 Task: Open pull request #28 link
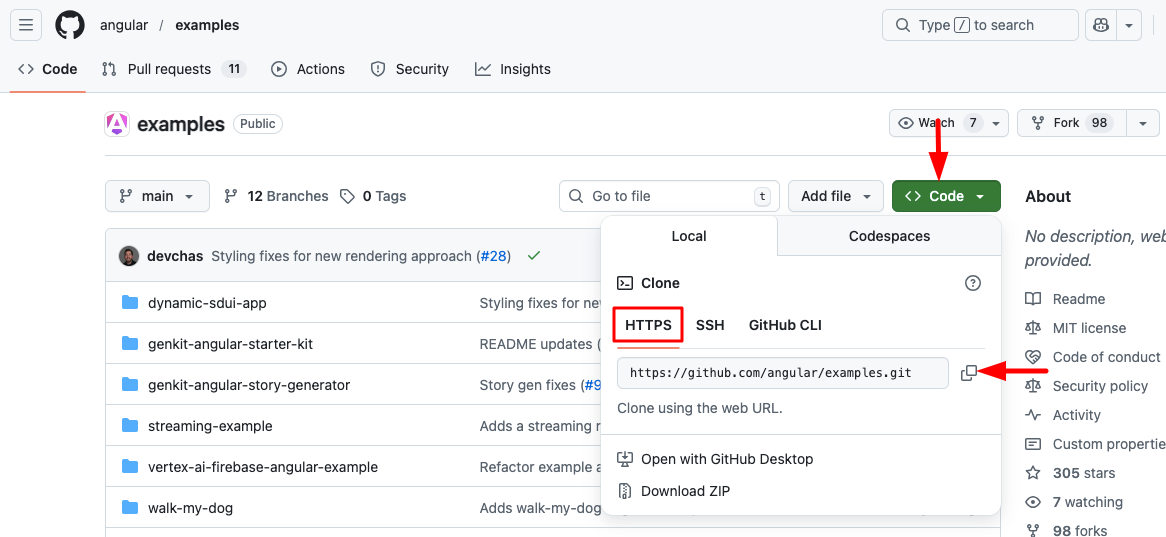(493, 256)
